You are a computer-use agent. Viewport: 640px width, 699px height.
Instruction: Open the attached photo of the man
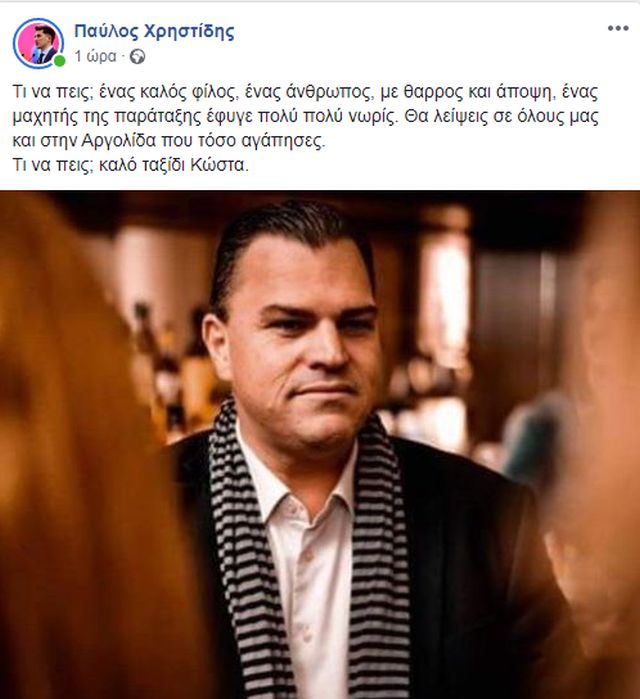[320, 444]
